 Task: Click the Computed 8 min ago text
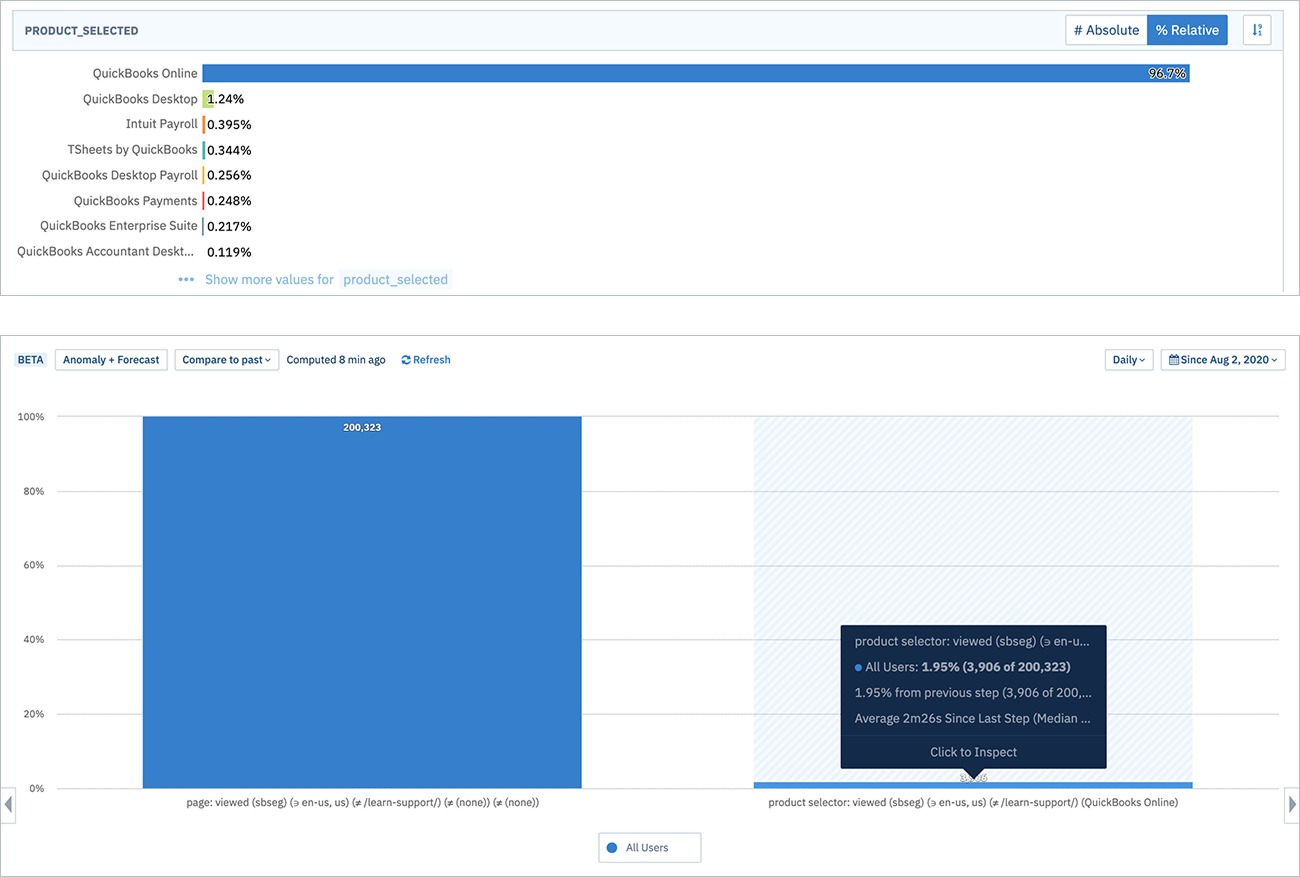coord(336,360)
